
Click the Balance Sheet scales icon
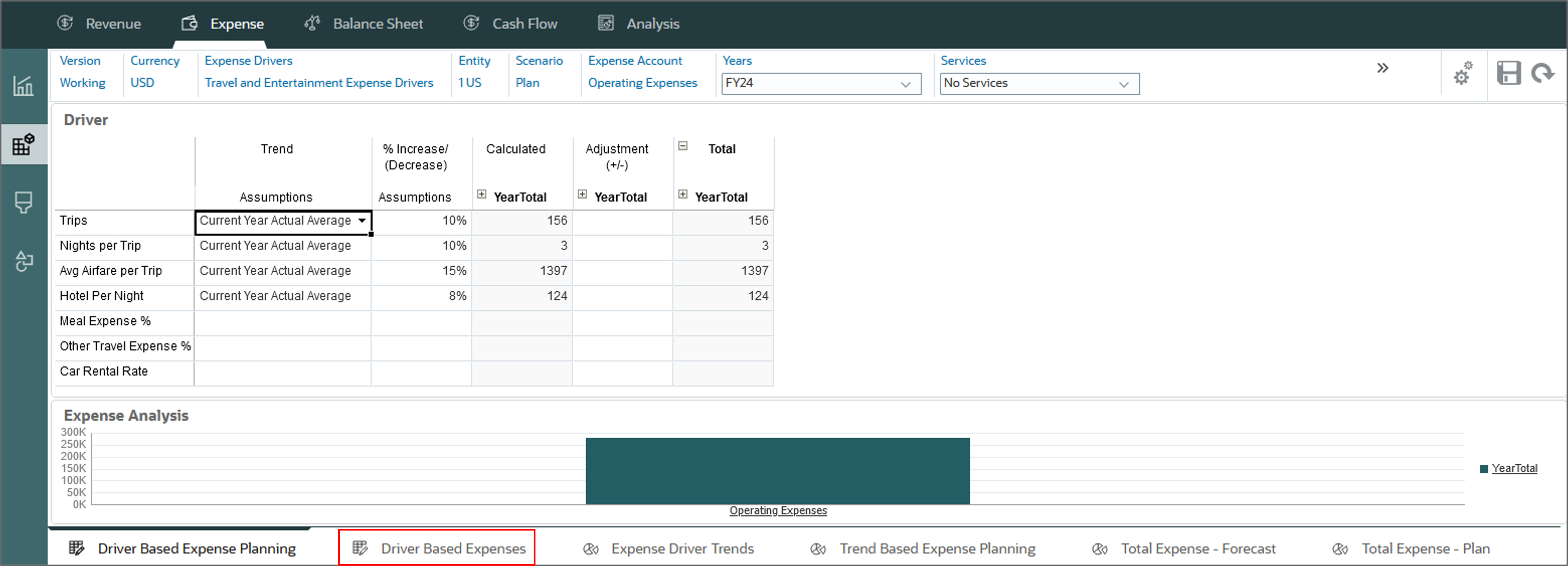(x=312, y=23)
